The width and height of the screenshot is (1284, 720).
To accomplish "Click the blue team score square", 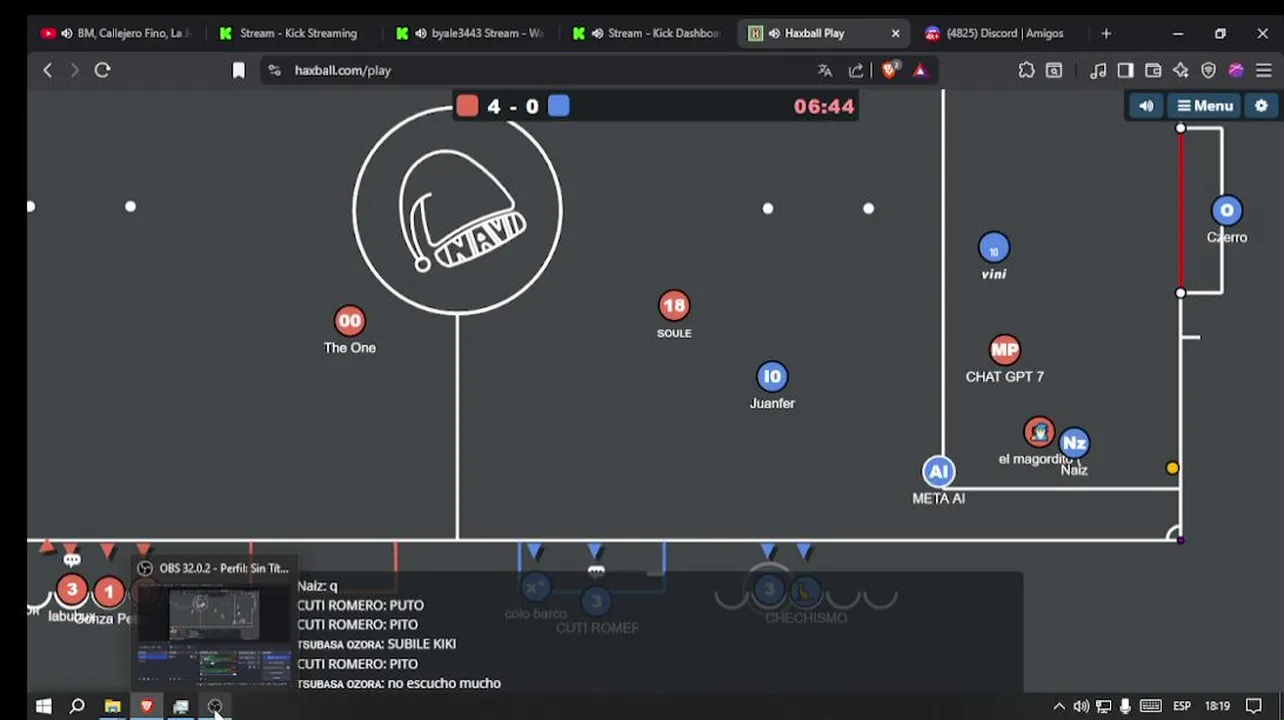I will pyautogui.click(x=559, y=106).
